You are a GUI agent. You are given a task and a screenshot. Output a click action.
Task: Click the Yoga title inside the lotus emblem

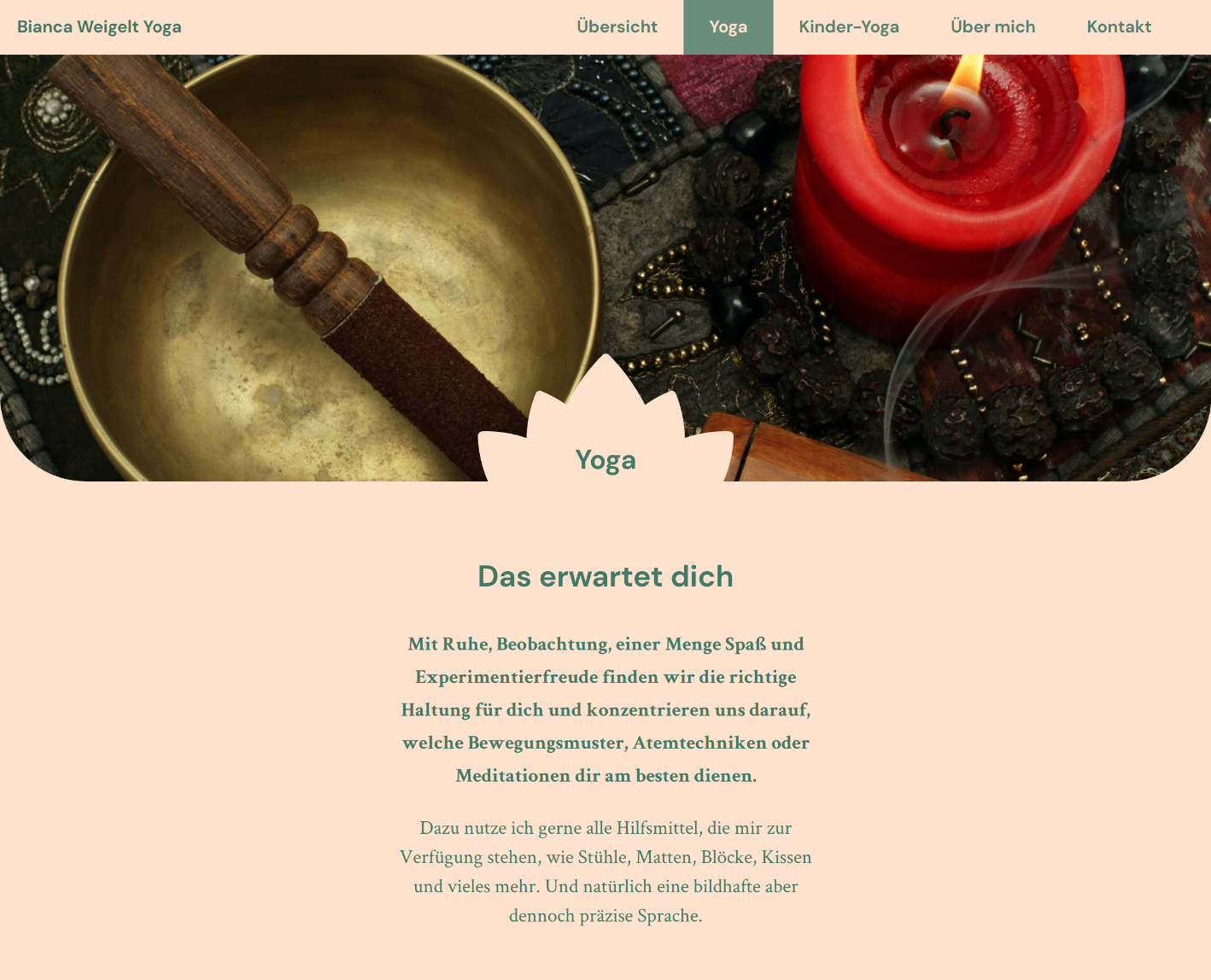[x=605, y=460]
